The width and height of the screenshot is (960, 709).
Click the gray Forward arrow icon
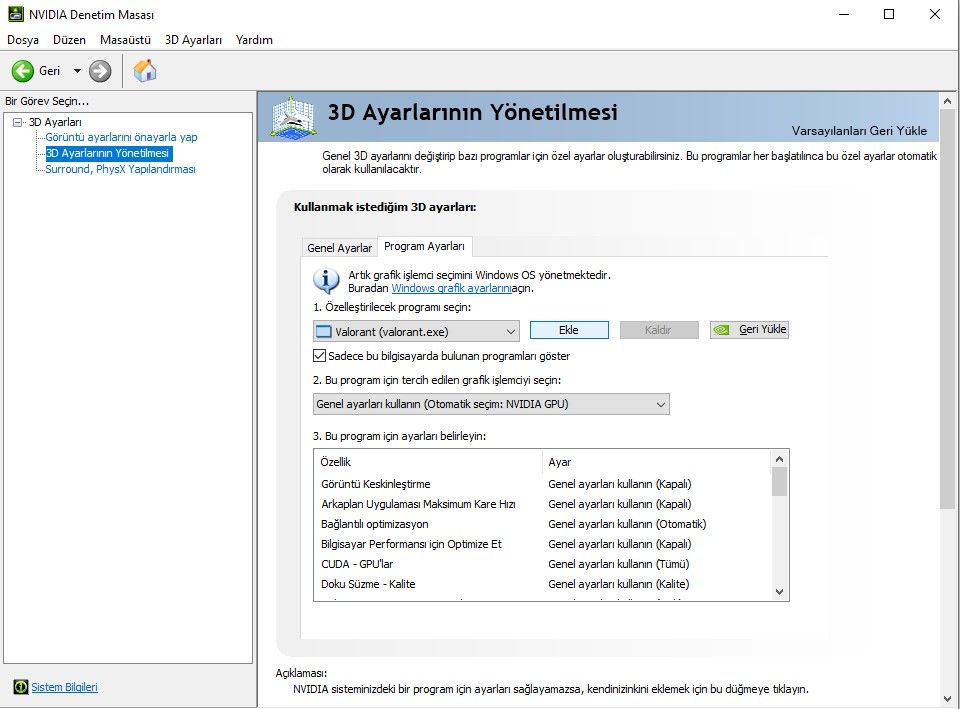pyautogui.click(x=100, y=71)
